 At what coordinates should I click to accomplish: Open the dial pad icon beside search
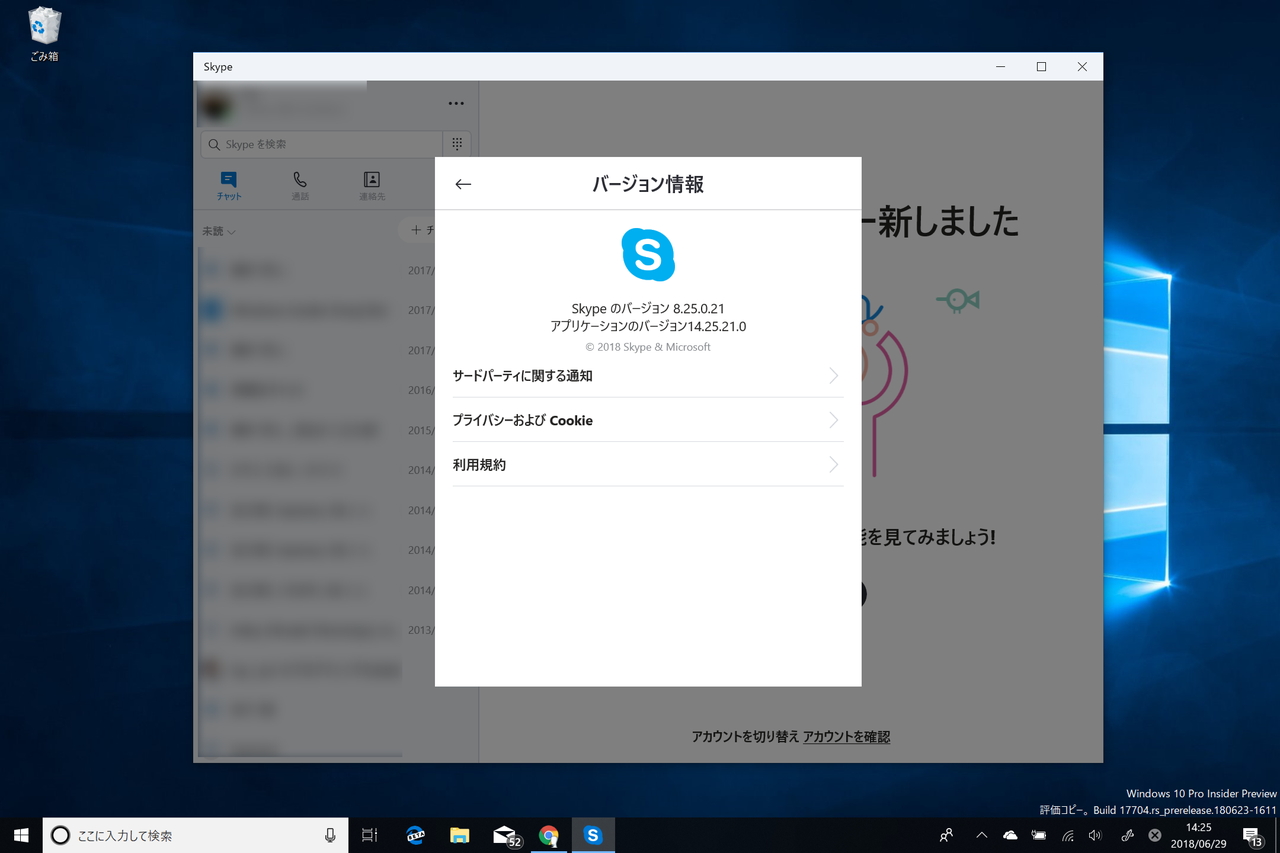tap(456, 143)
